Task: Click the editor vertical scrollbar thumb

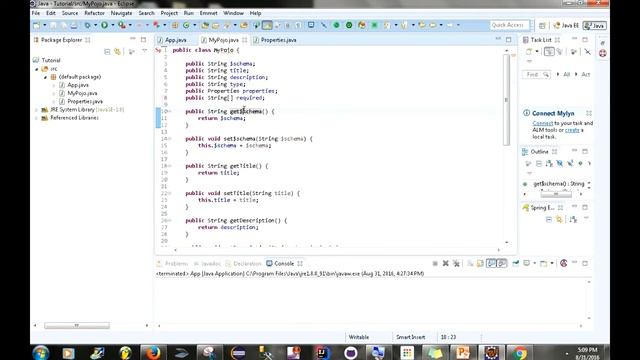Action: [x=507, y=100]
